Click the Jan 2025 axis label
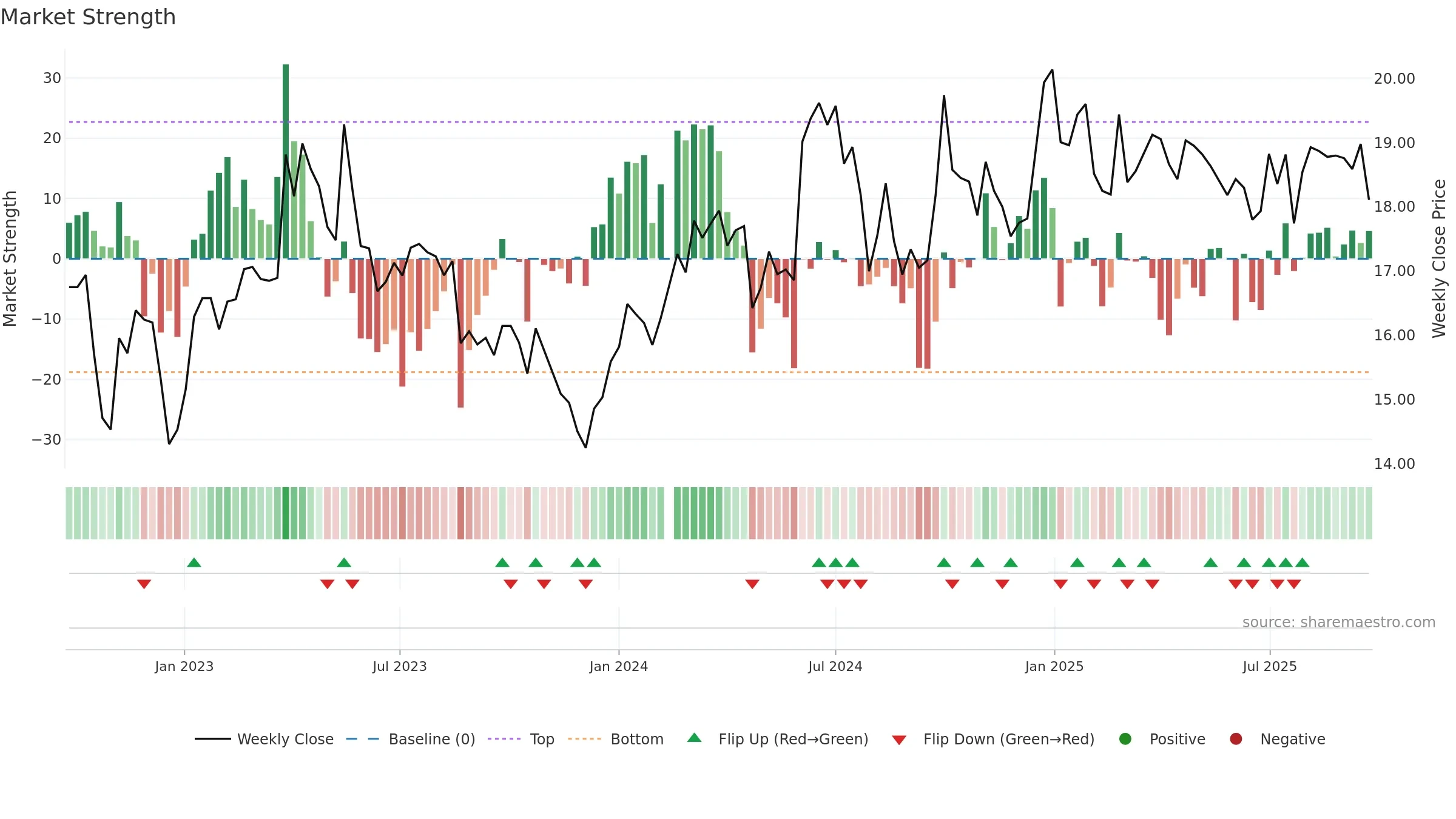 point(1054,666)
